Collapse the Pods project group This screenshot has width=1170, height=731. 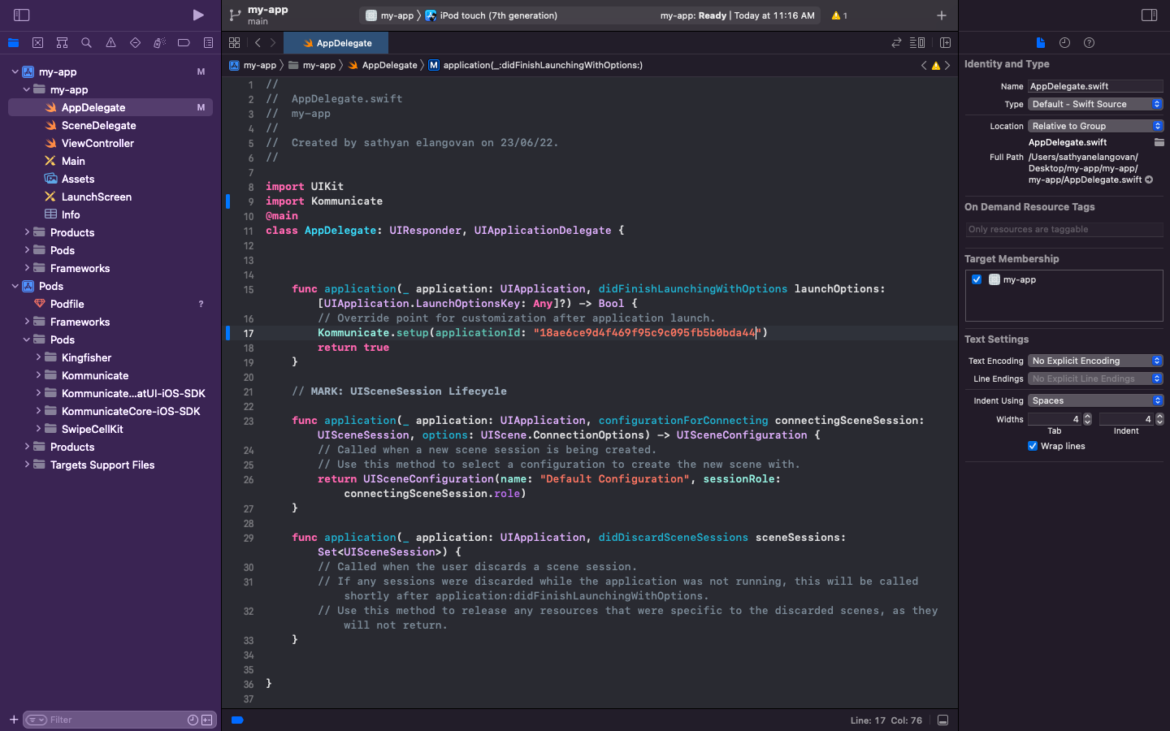tap(15, 286)
